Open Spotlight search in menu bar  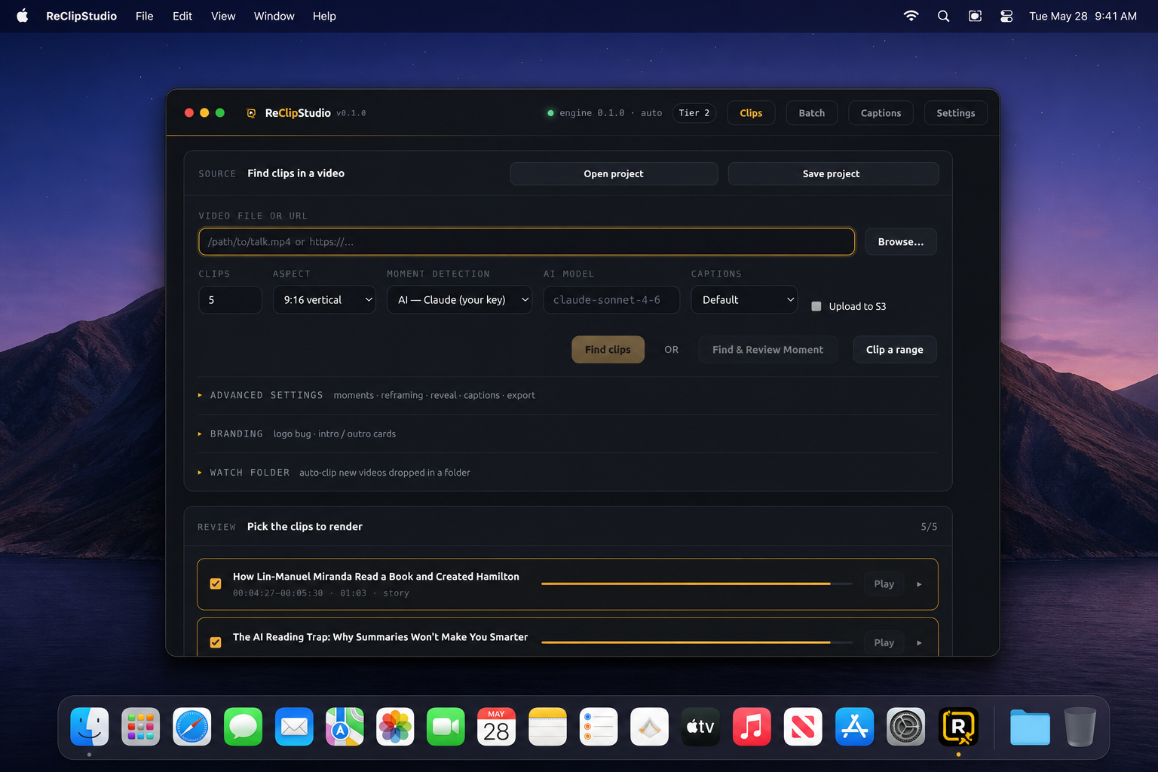943,16
